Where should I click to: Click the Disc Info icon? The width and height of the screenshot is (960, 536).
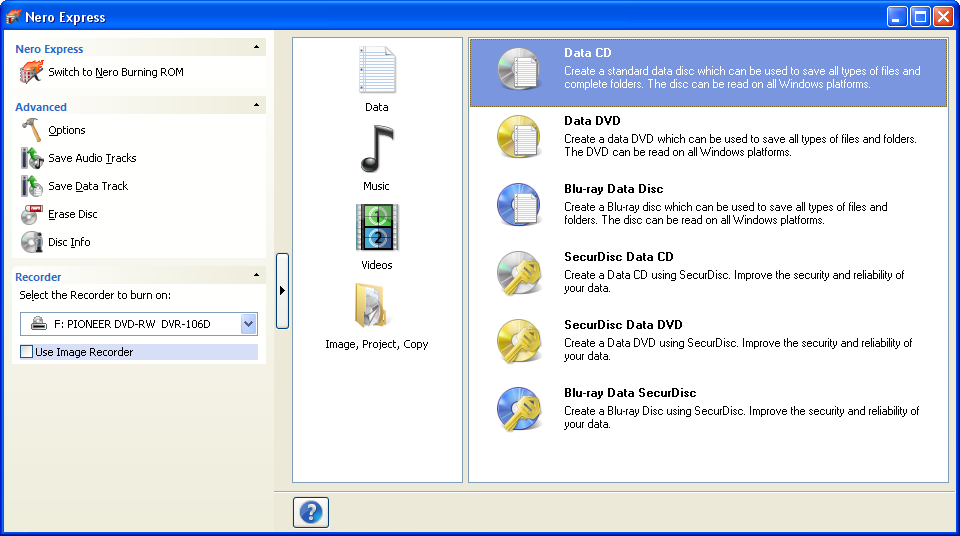click(32, 242)
